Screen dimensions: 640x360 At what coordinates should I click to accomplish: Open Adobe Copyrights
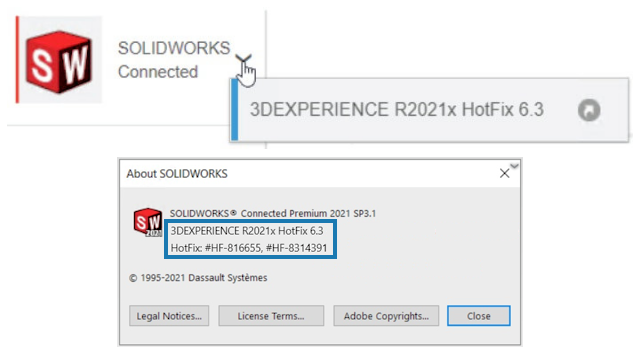coord(386,316)
